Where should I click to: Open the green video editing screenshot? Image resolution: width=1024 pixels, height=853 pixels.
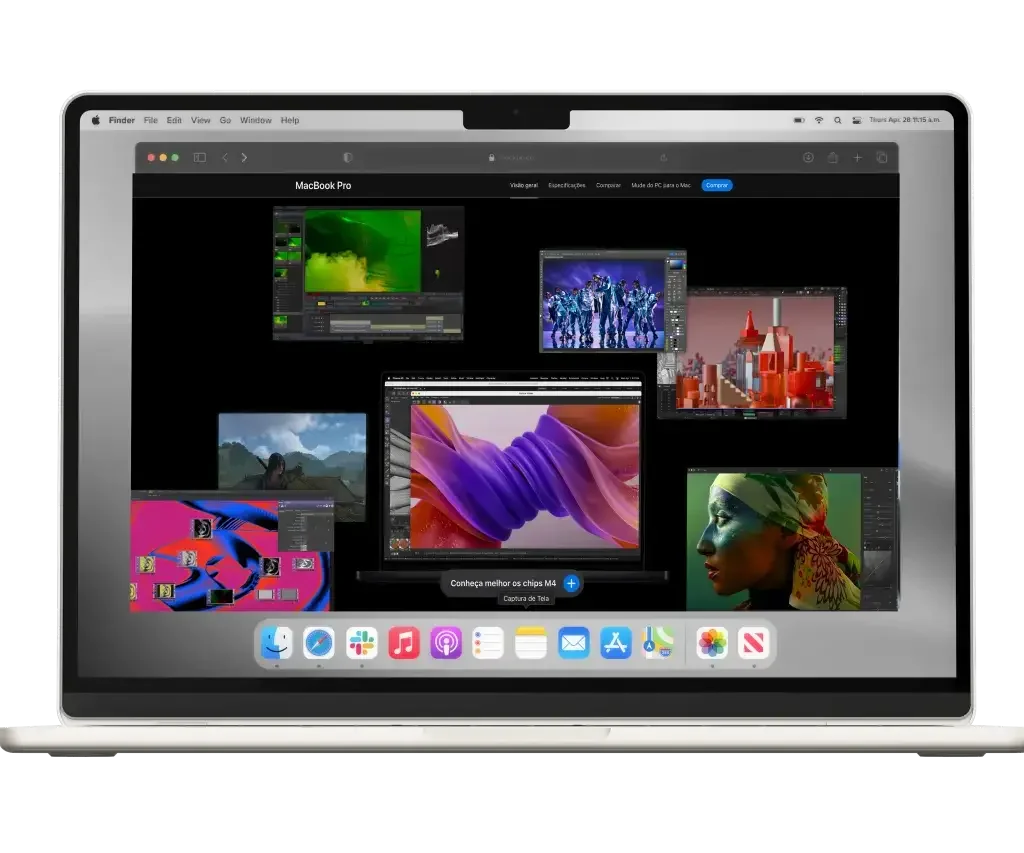(368, 273)
